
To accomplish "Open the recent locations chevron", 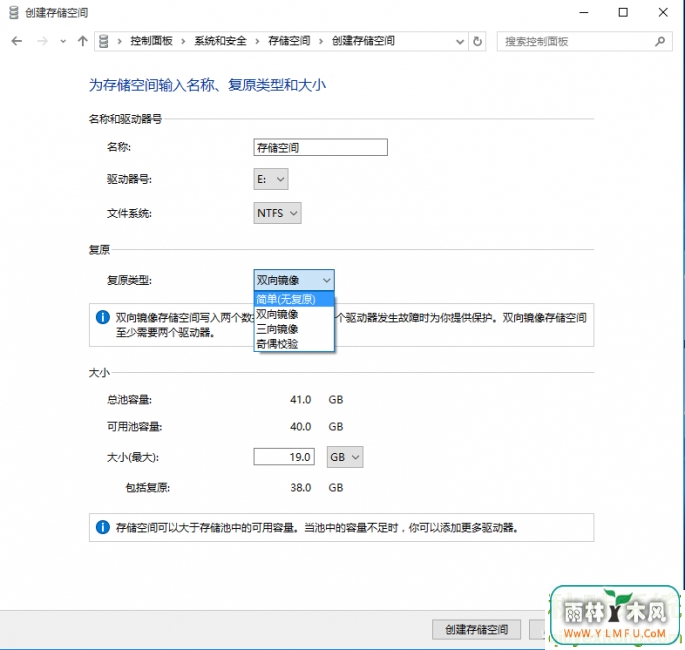I will (63, 41).
